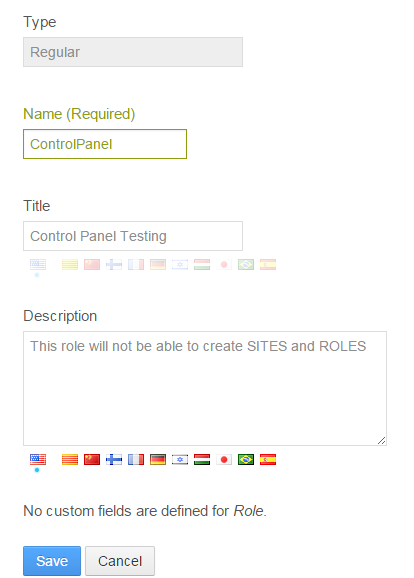Choose the Catalan flag below Description
This screenshot has height=578, width=414.
tap(70, 460)
